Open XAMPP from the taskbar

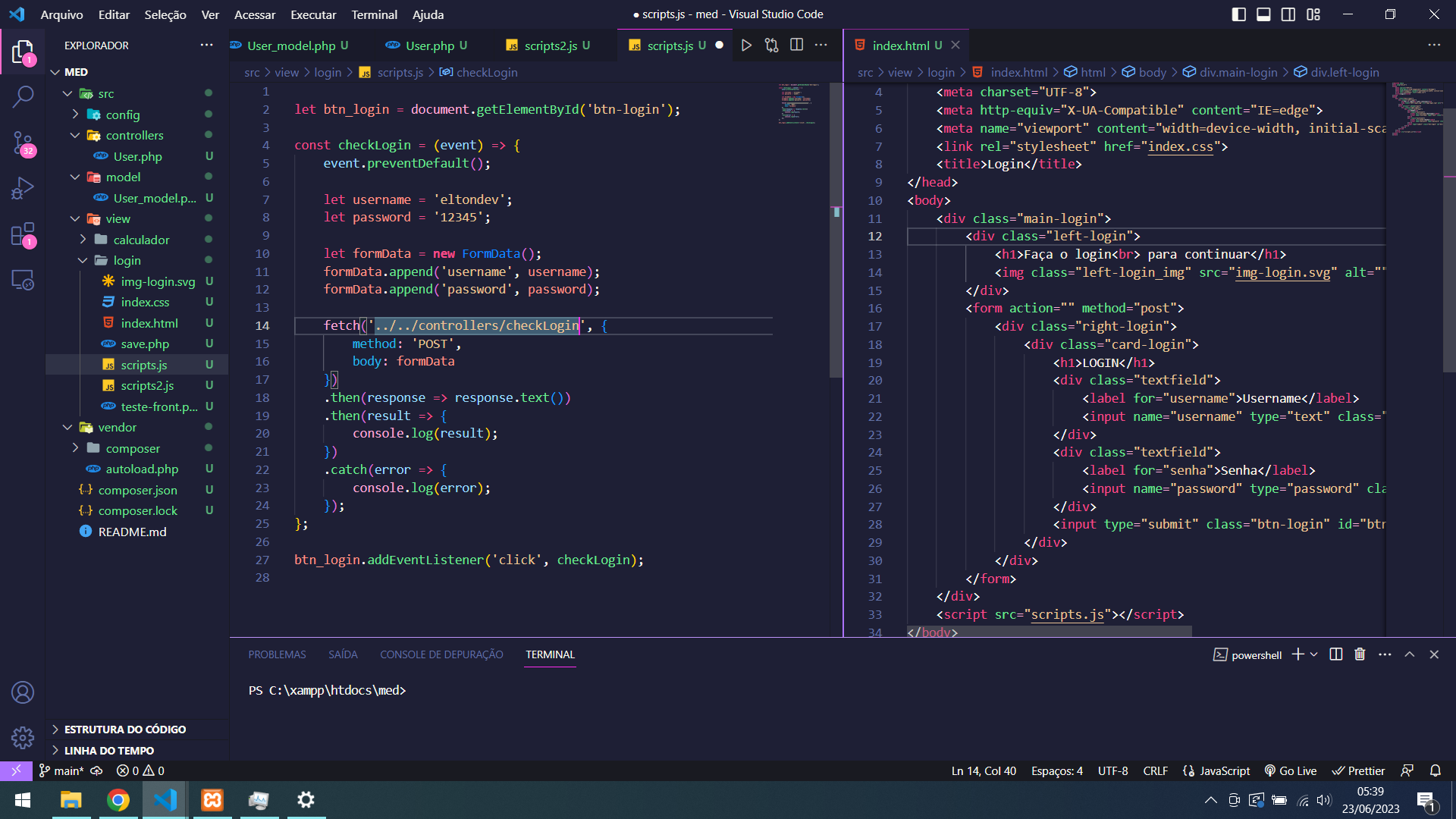(x=212, y=800)
